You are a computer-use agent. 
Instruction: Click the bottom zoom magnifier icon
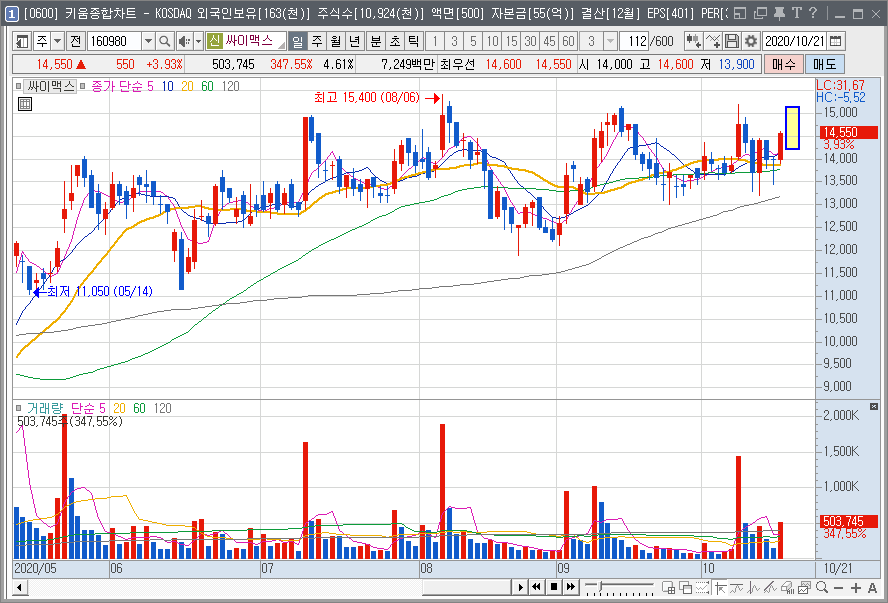tap(822, 588)
